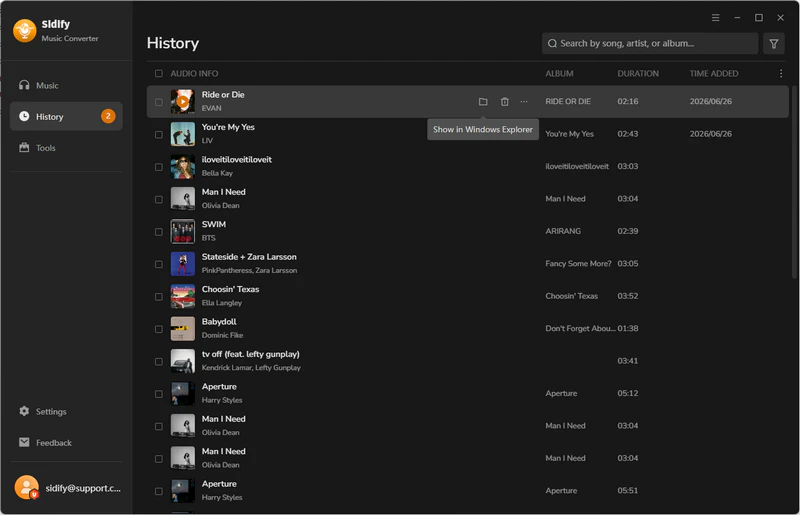Select the title 'You're My Yes'
This screenshot has width=800, height=515.
pyautogui.click(x=228, y=127)
